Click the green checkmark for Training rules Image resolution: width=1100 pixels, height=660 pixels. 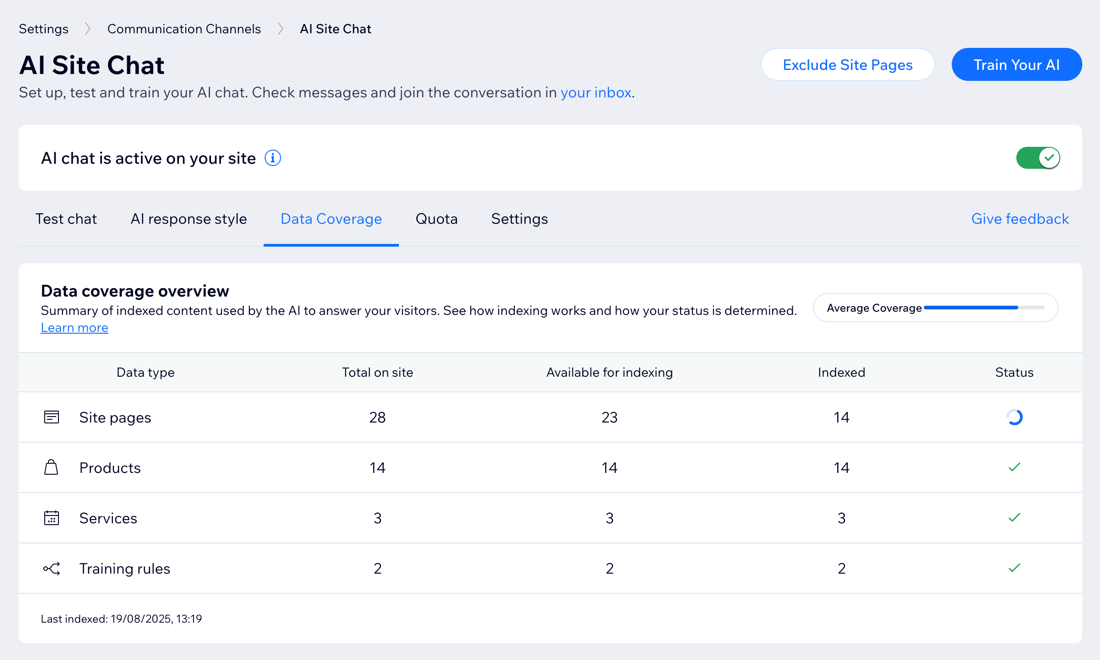(x=1014, y=568)
